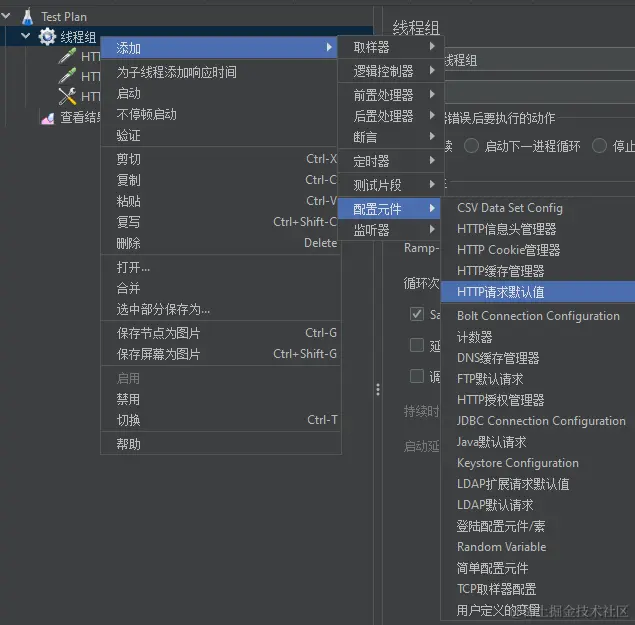Viewport: 635px width, 625px height.
Task: Expand the 前置处理器 submenu
Action: coord(391,95)
